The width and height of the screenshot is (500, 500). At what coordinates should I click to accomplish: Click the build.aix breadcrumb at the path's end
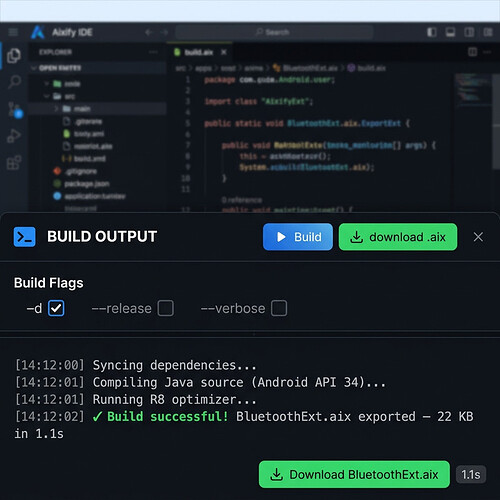pyautogui.click(x=367, y=68)
